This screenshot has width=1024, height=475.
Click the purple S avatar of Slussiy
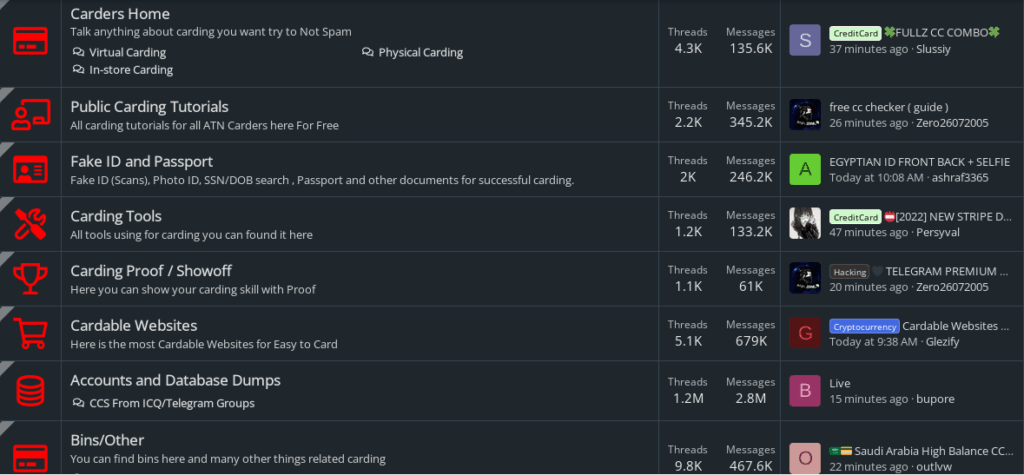(x=805, y=41)
